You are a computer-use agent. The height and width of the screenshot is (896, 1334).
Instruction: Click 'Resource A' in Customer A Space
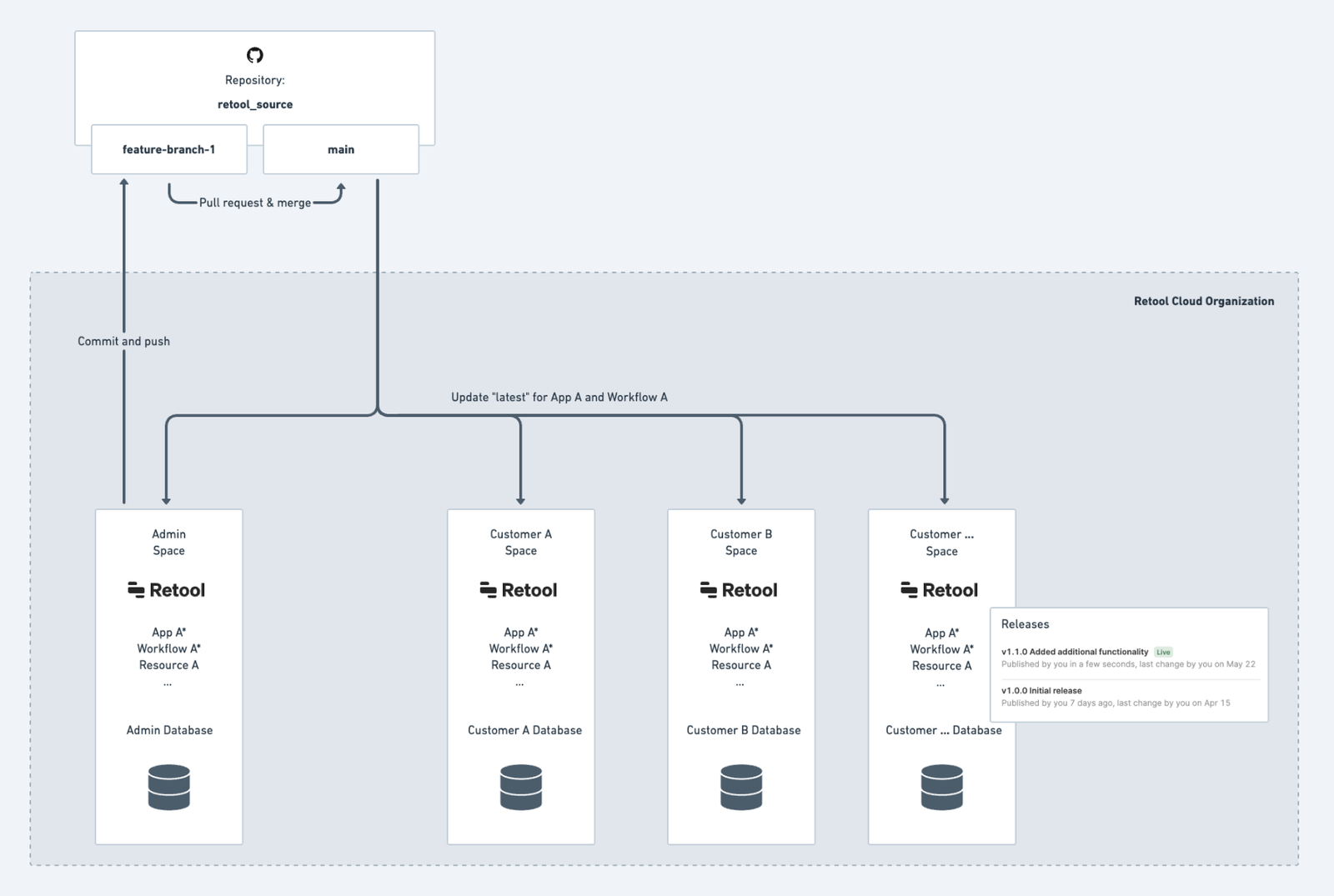click(x=521, y=665)
